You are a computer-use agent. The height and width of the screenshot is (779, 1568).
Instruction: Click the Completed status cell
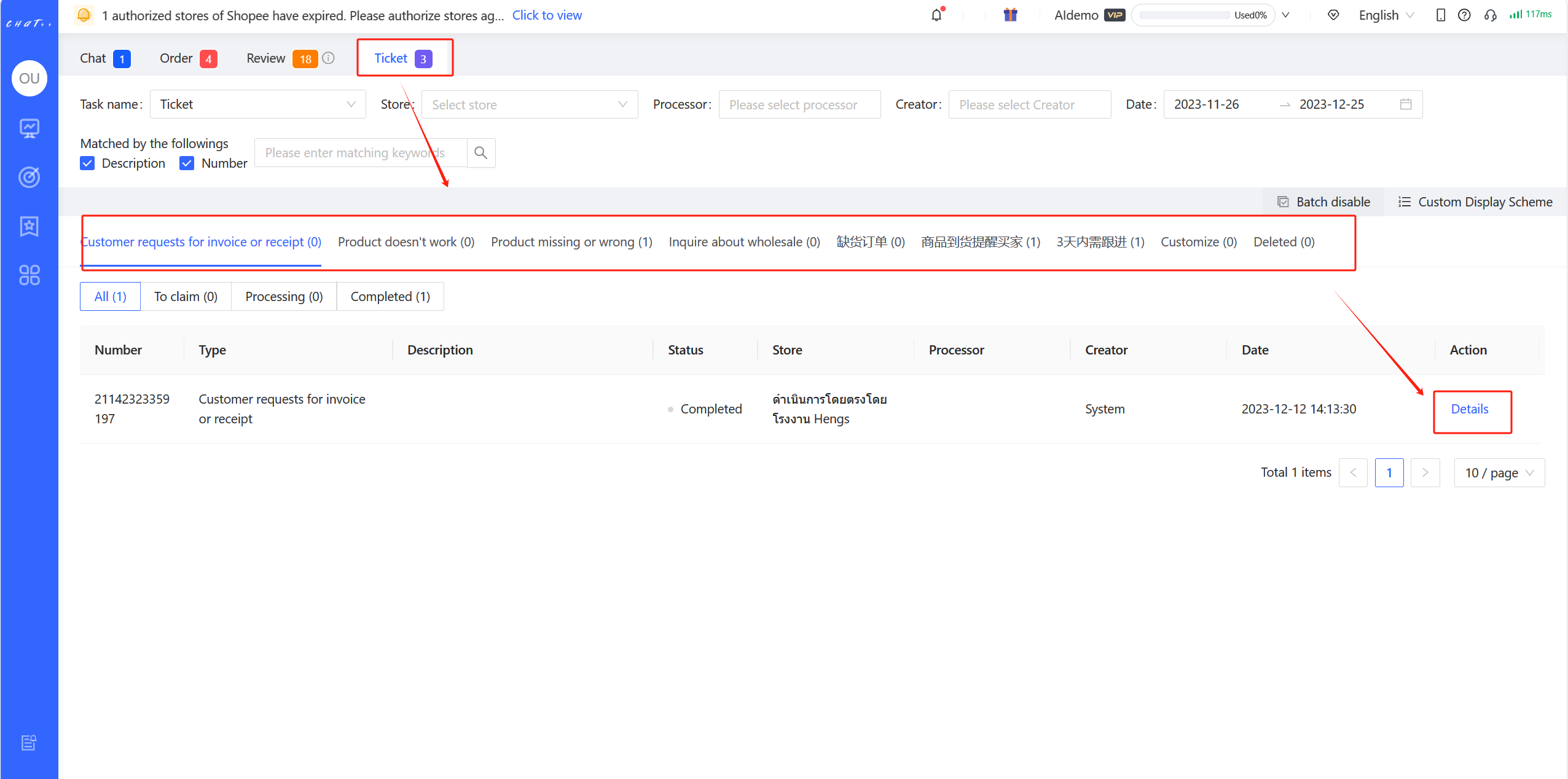[705, 409]
